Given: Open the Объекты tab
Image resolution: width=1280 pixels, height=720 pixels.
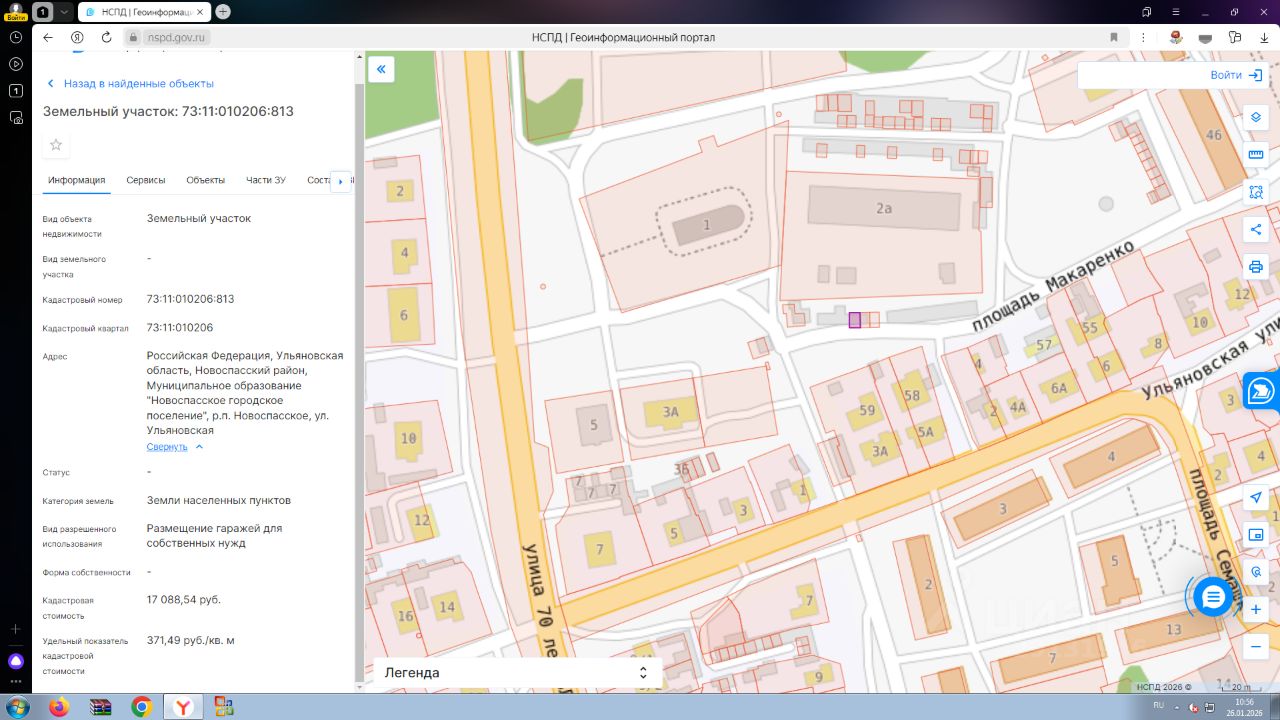Looking at the screenshot, I should (x=205, y=180).
